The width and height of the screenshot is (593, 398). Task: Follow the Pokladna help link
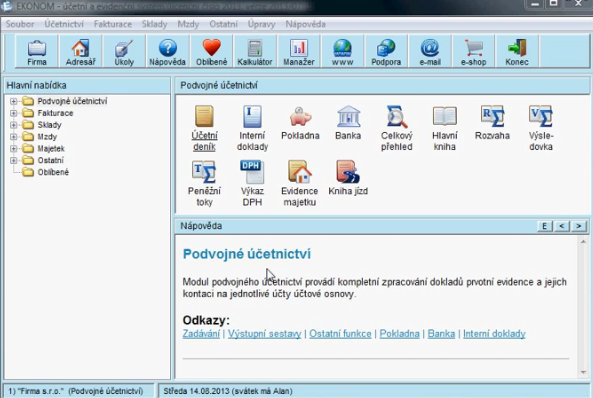[399, 334]
